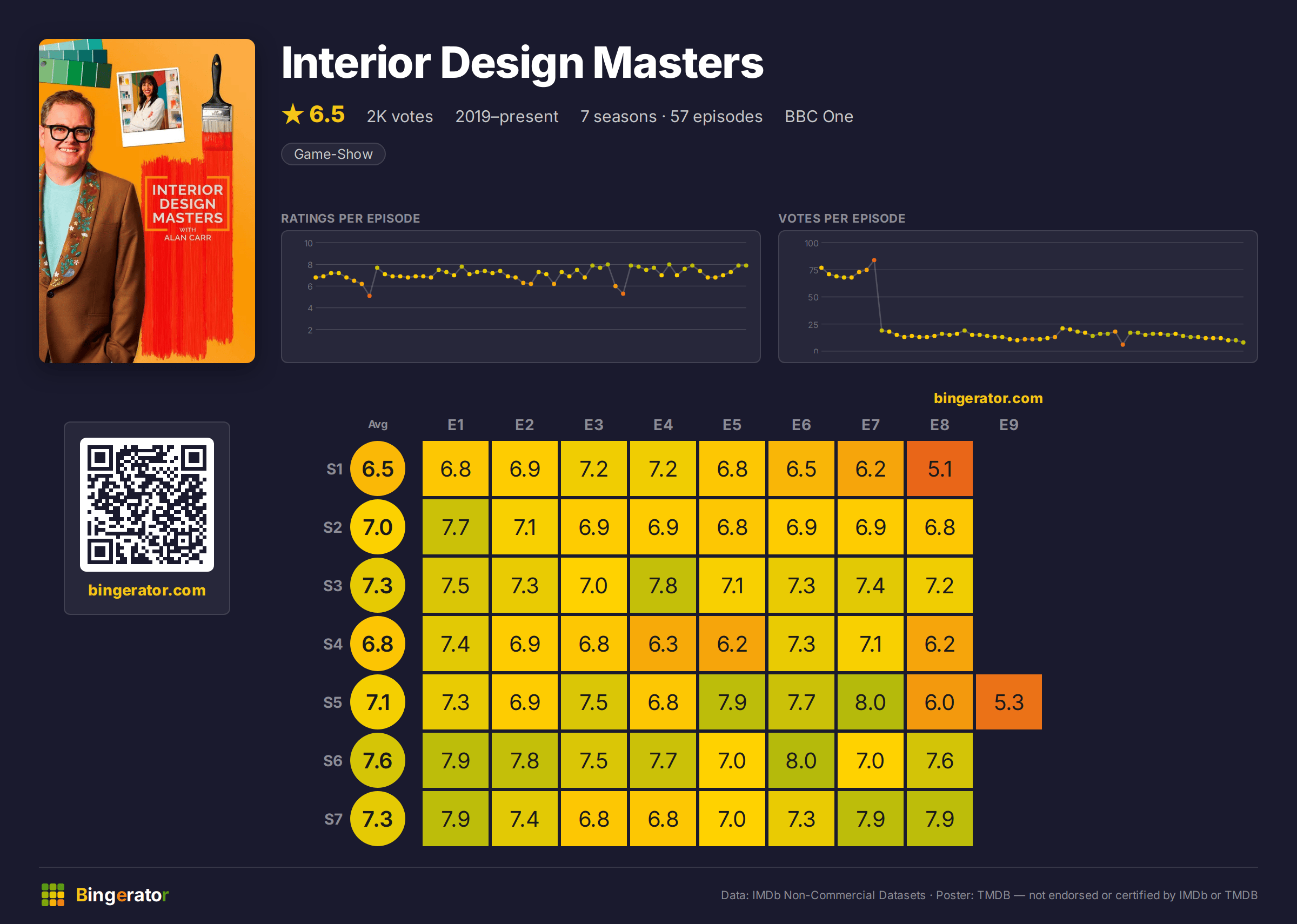
Task: Click the Bingerator footer brand name
Action: (x=122, y=895)
